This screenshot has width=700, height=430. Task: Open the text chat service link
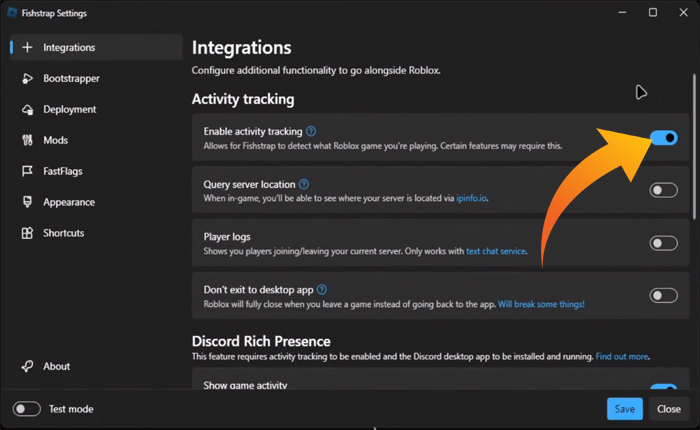pos(496,251)
